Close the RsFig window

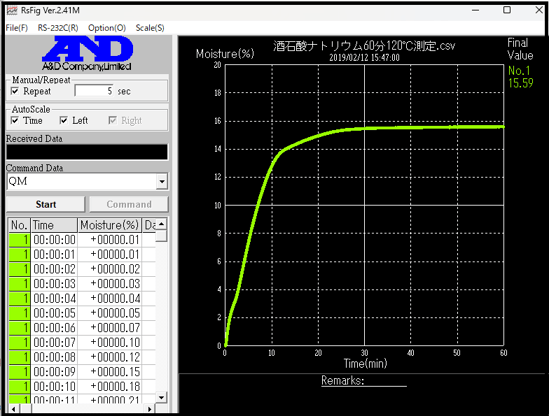pos(539,10)
